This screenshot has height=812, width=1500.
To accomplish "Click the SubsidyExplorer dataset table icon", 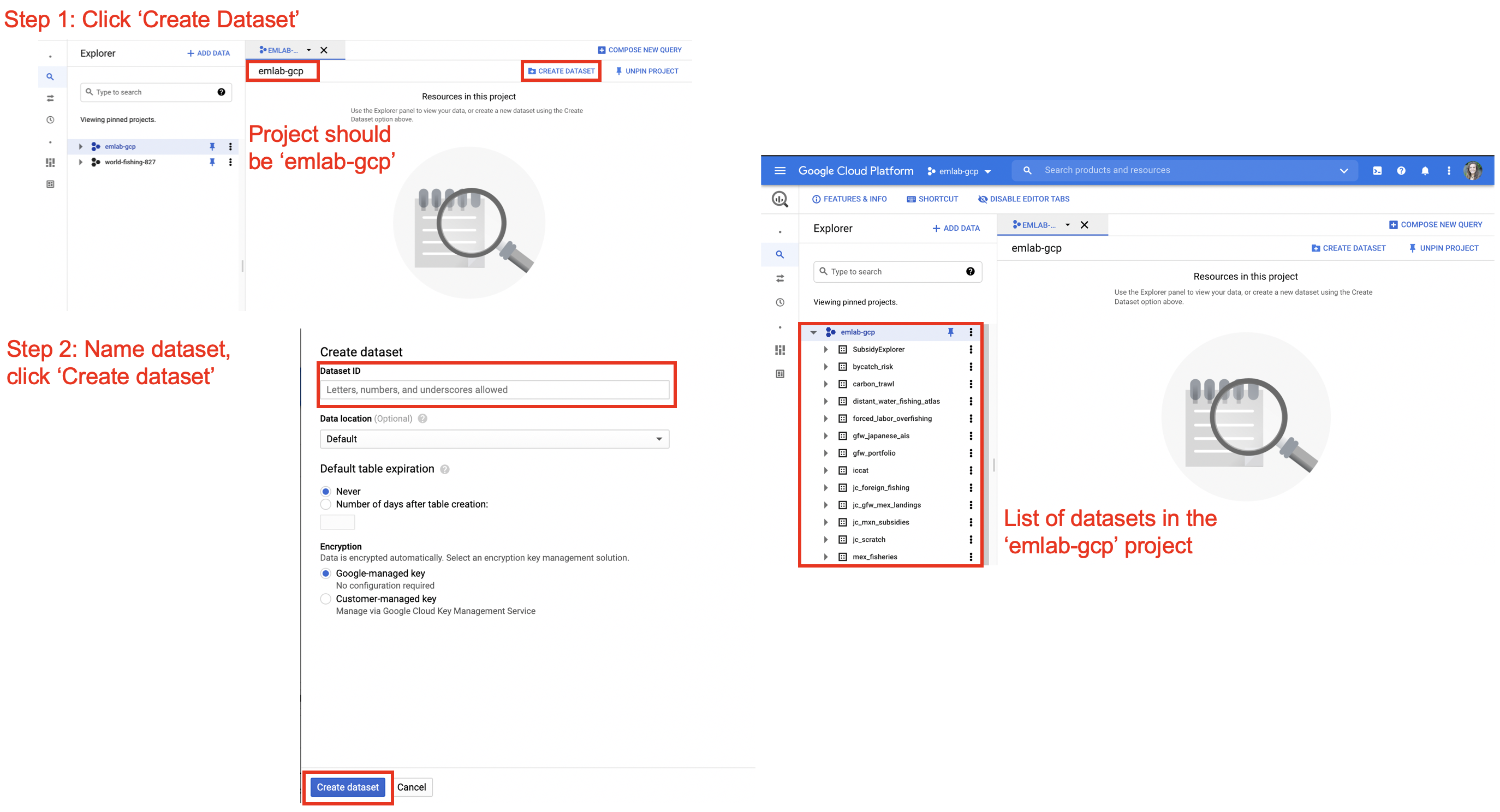I will click(x=843, y=349).
